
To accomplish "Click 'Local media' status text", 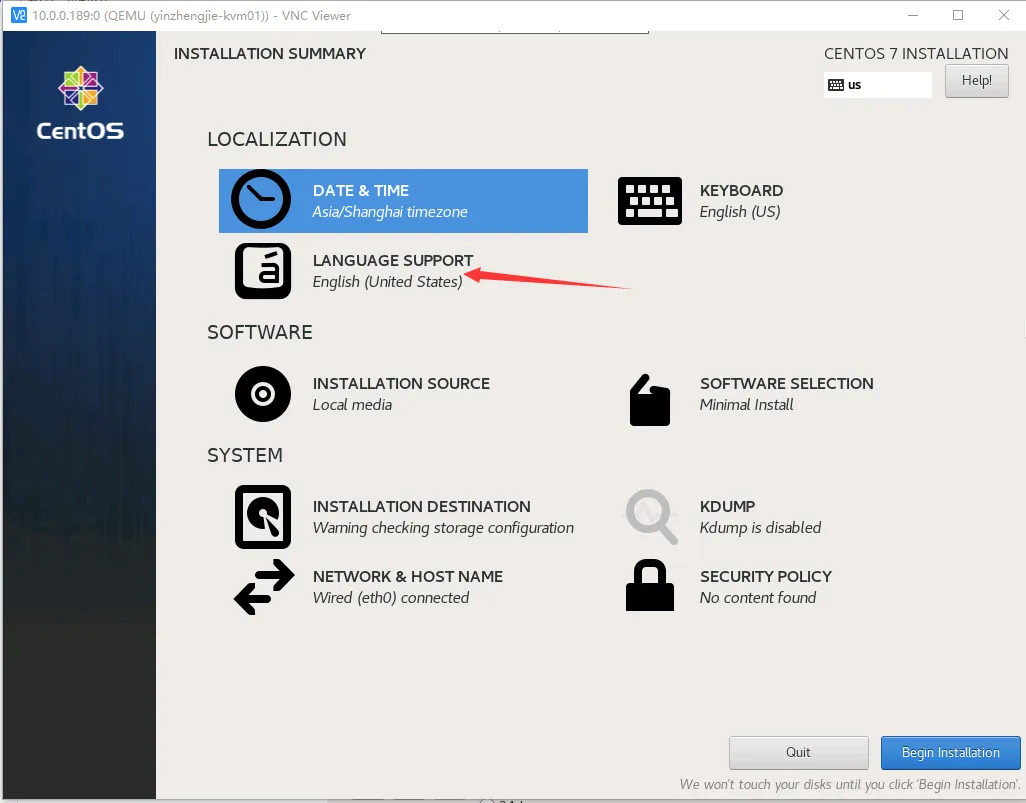I will pyautogui.click(x=352, y=405).
